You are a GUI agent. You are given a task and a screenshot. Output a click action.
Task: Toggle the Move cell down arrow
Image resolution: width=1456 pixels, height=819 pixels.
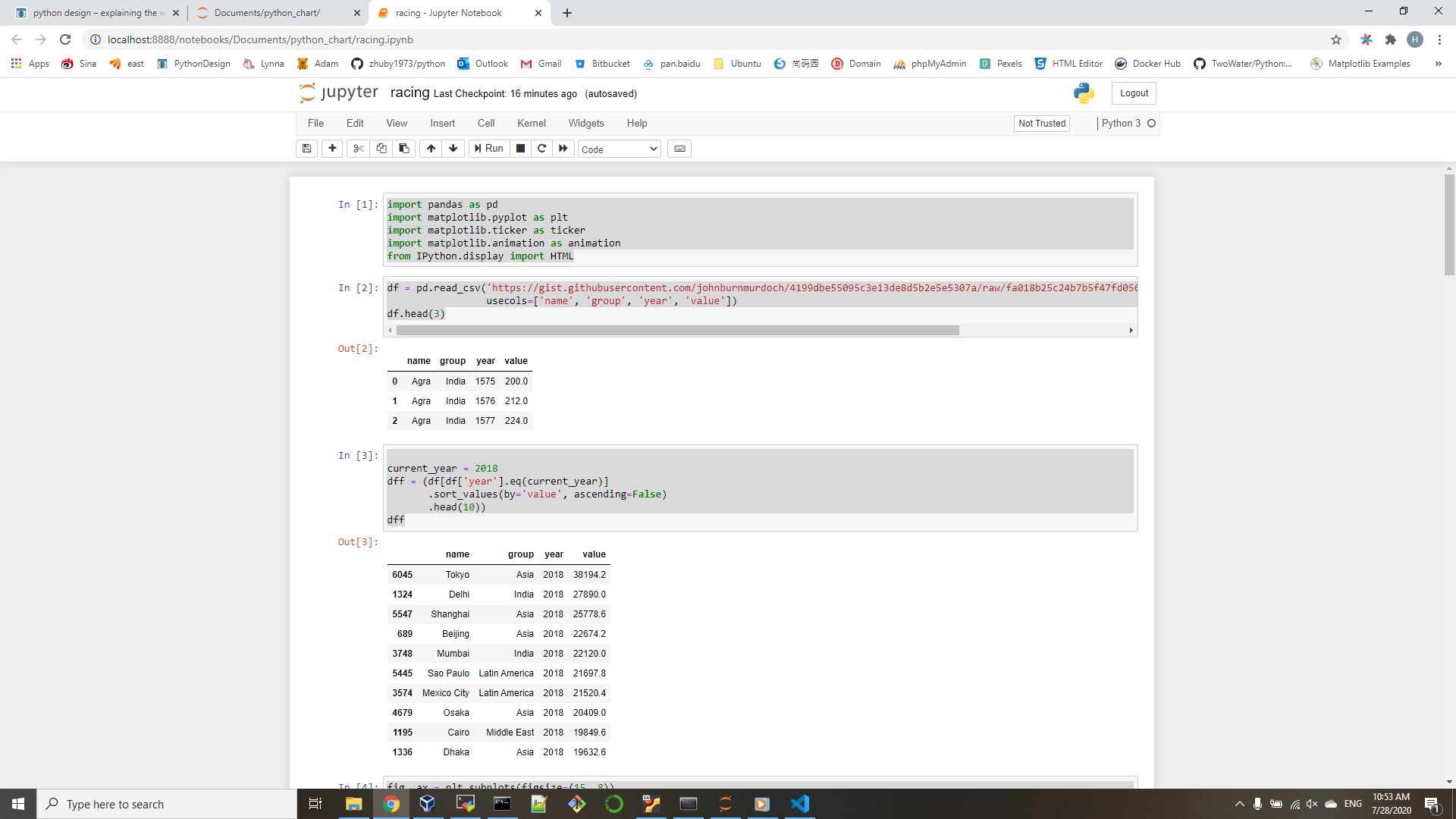pos(453,148)
